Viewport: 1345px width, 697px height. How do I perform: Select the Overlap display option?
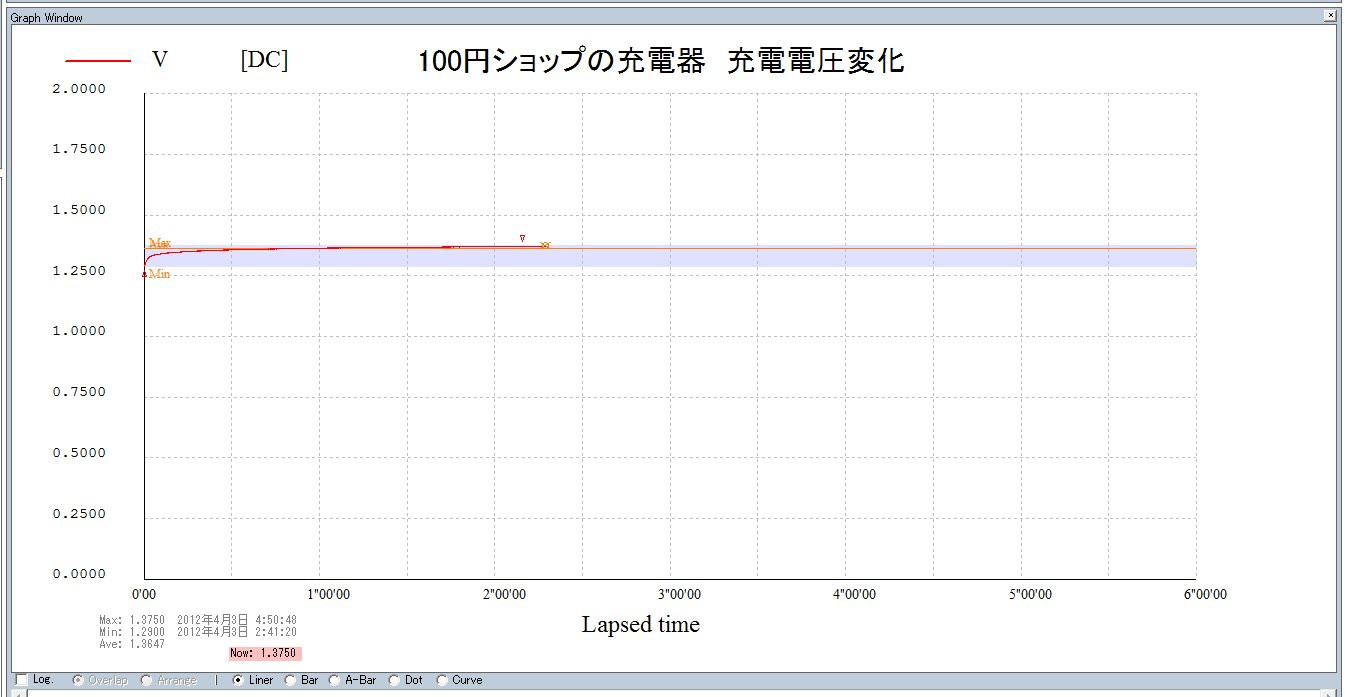78,680
